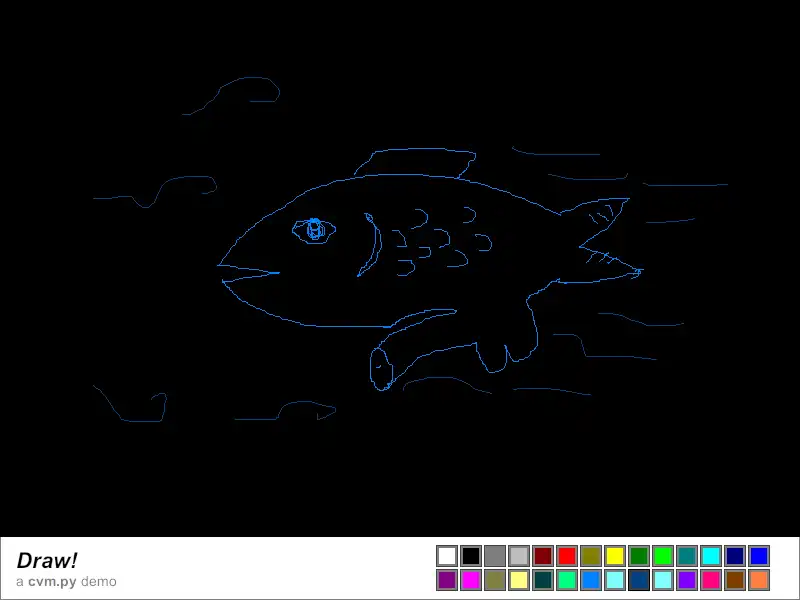Select the magenta swatch
800x600 pixels.
tap(471, 580)
